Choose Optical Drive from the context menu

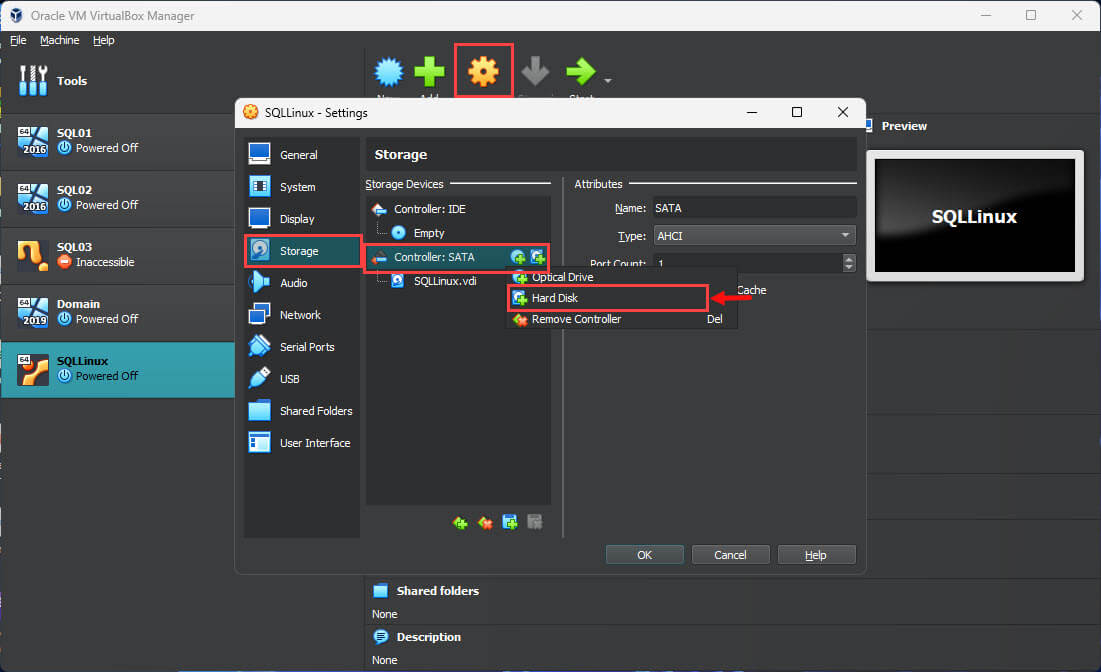[x=621, y=277]
